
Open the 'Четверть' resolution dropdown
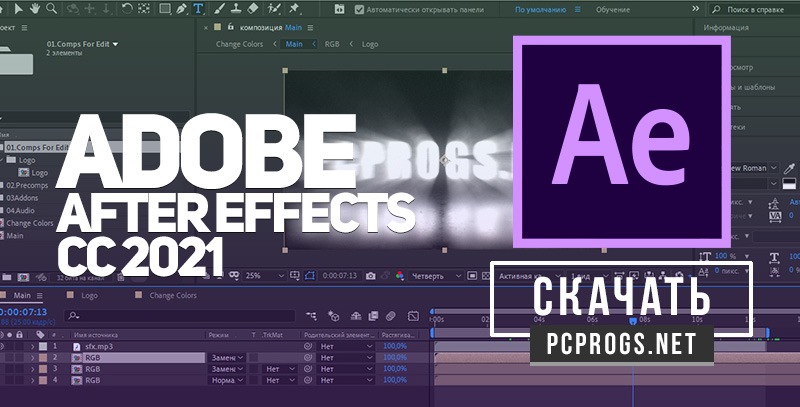point(436,275)
